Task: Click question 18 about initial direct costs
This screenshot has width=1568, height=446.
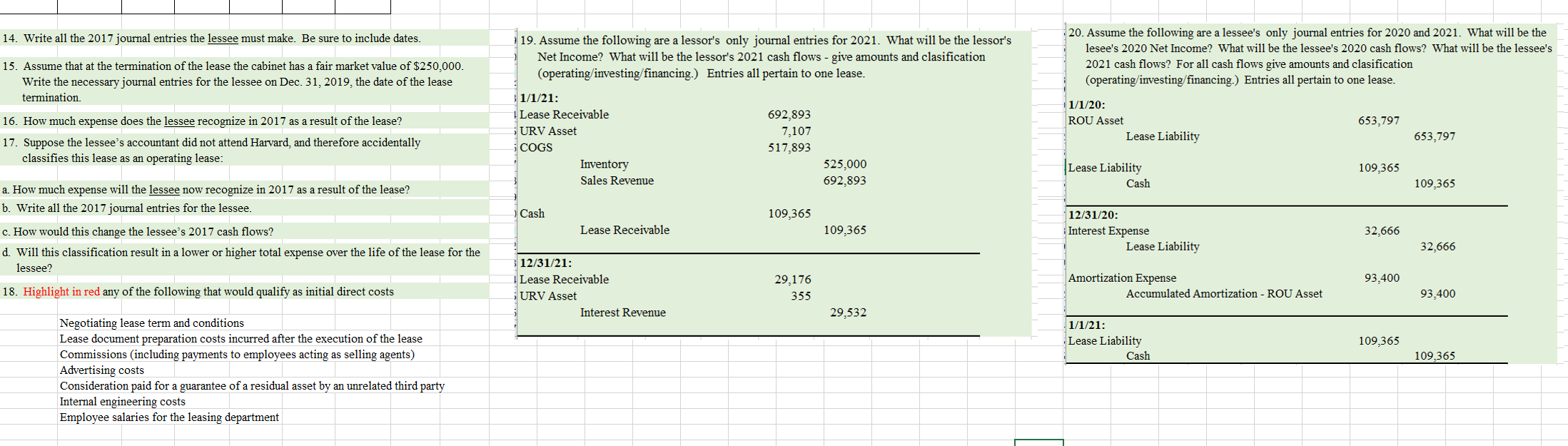Action: [198, 292]
